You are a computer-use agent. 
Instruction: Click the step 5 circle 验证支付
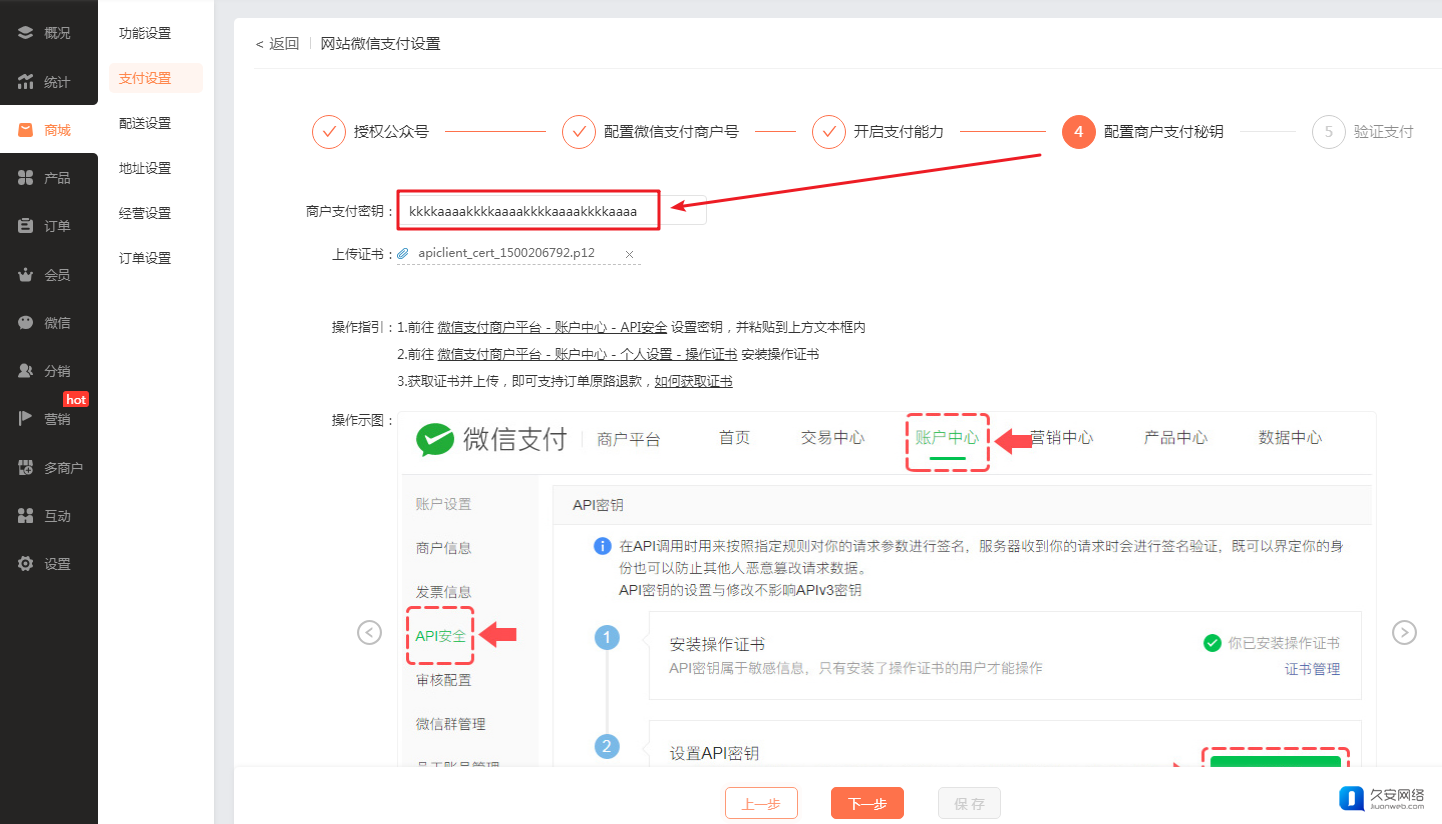coord(1329,132)
